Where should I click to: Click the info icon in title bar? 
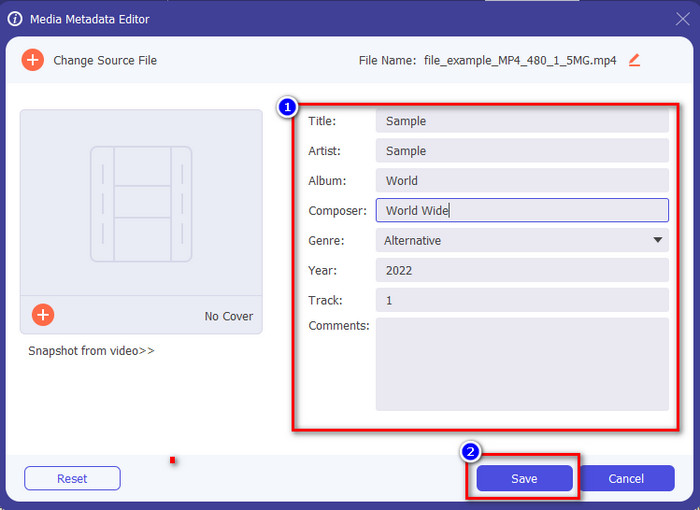[15, 19]
